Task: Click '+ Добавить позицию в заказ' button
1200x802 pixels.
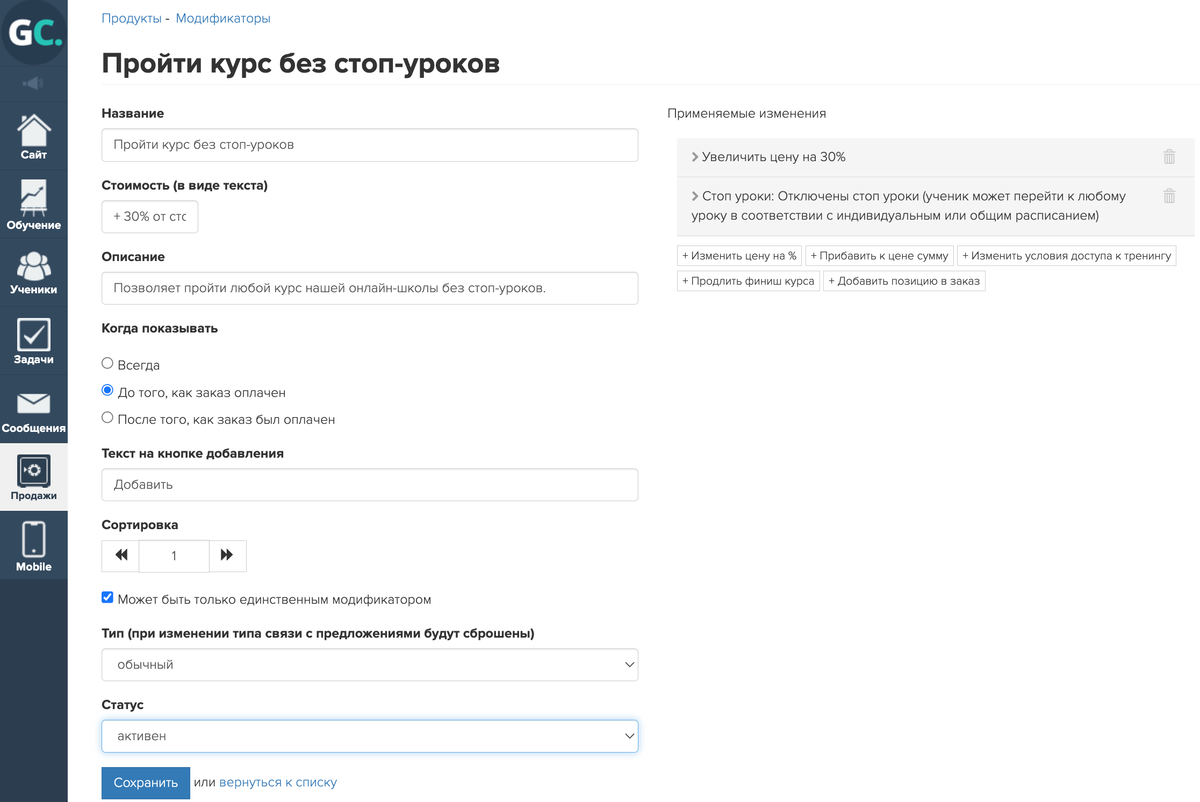Action: 905,281
